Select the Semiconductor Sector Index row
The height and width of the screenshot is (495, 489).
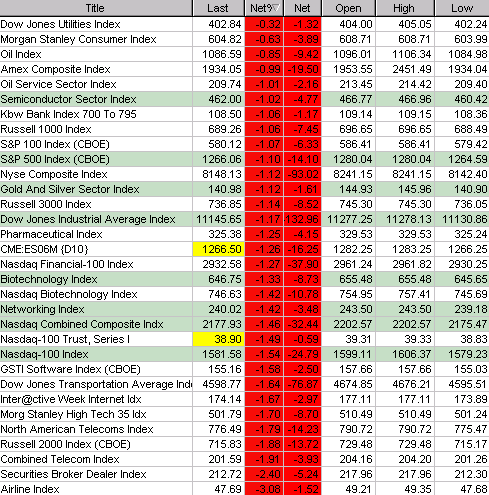pos(244,99)
